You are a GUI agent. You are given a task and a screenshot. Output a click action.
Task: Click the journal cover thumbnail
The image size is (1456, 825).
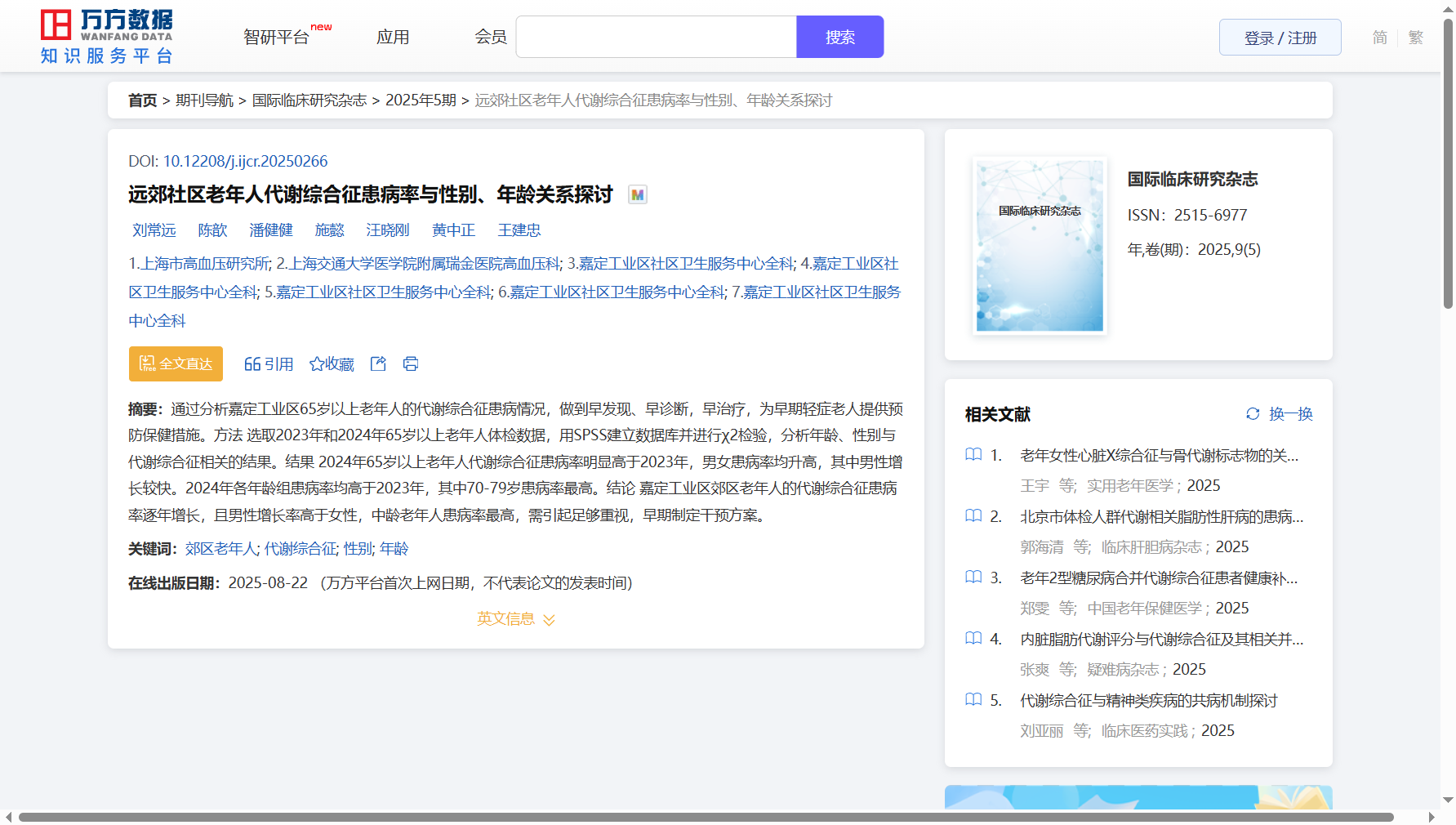pyautogui.click(x=1040, y=246)
